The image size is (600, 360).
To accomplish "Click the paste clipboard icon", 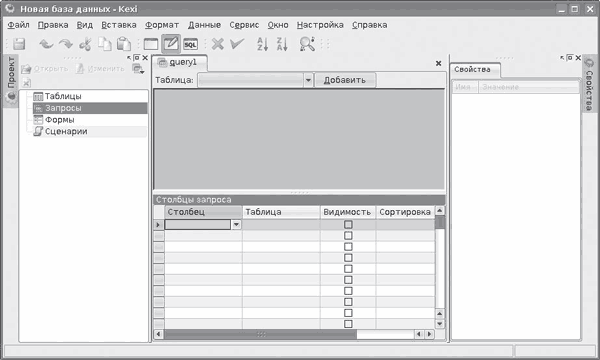I will 124,44.
